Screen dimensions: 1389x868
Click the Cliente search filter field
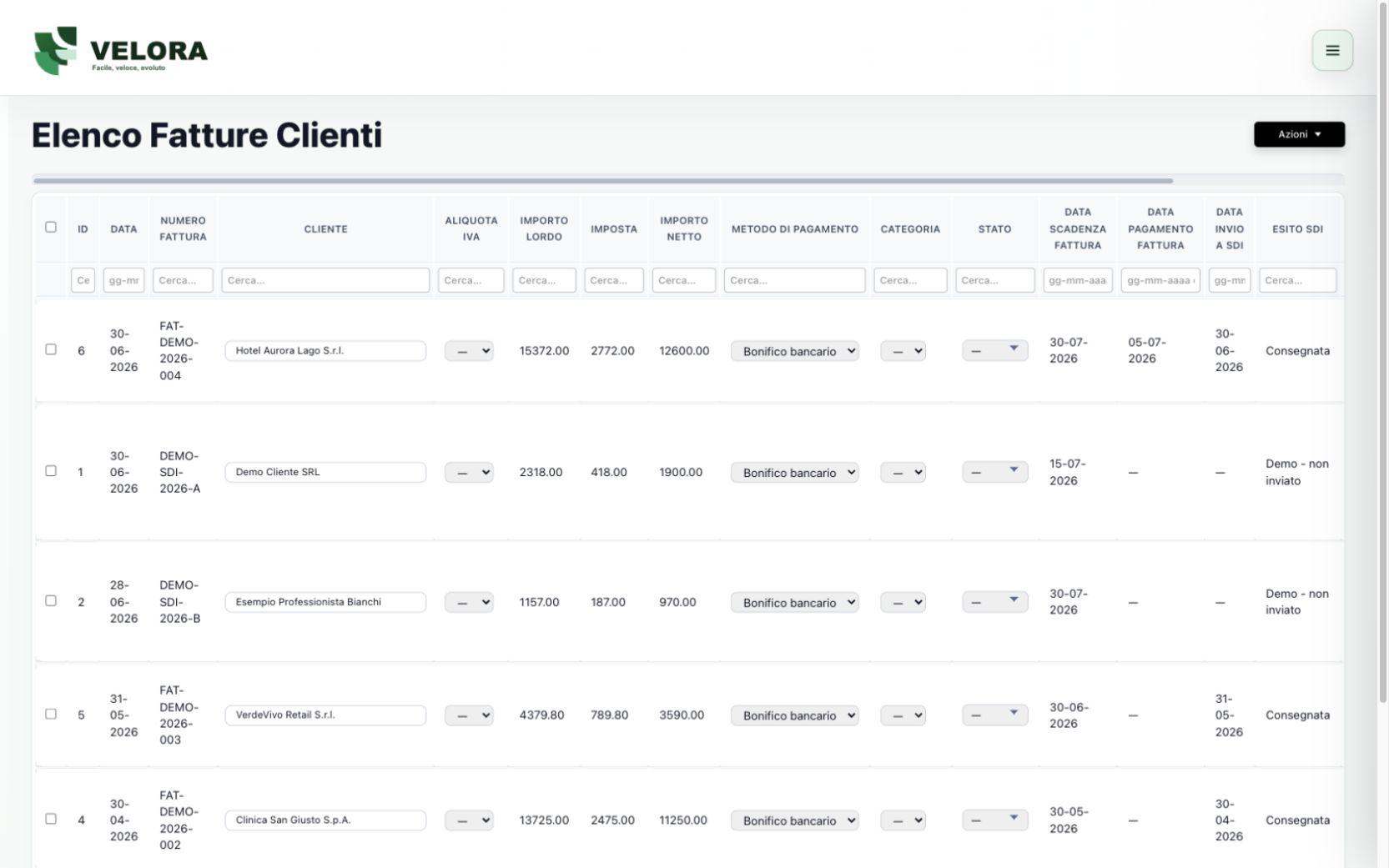[325, 280]
